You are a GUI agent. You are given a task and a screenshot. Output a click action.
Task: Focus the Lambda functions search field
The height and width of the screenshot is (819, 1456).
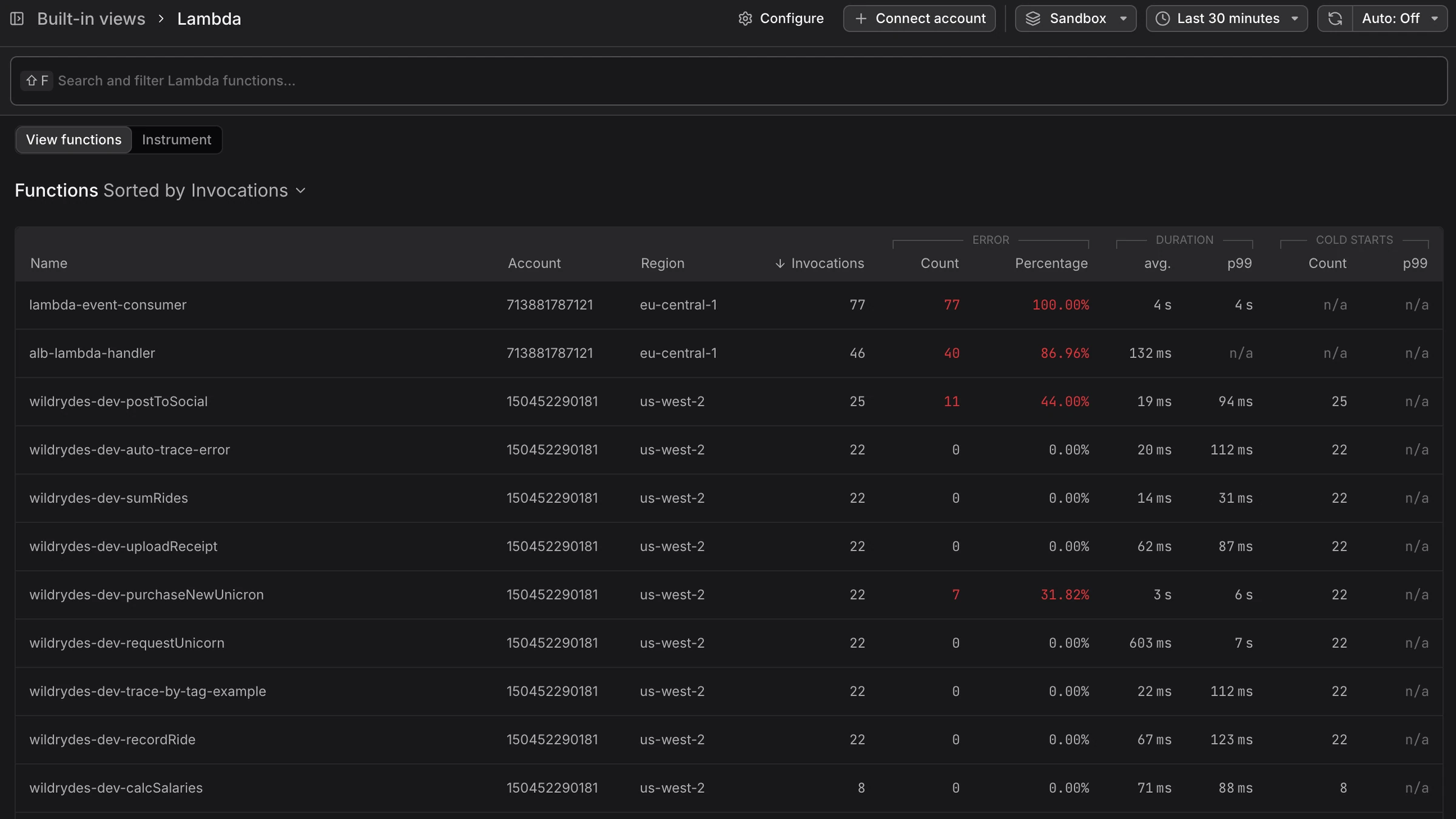pyautogui.click(x=729, y=81)
